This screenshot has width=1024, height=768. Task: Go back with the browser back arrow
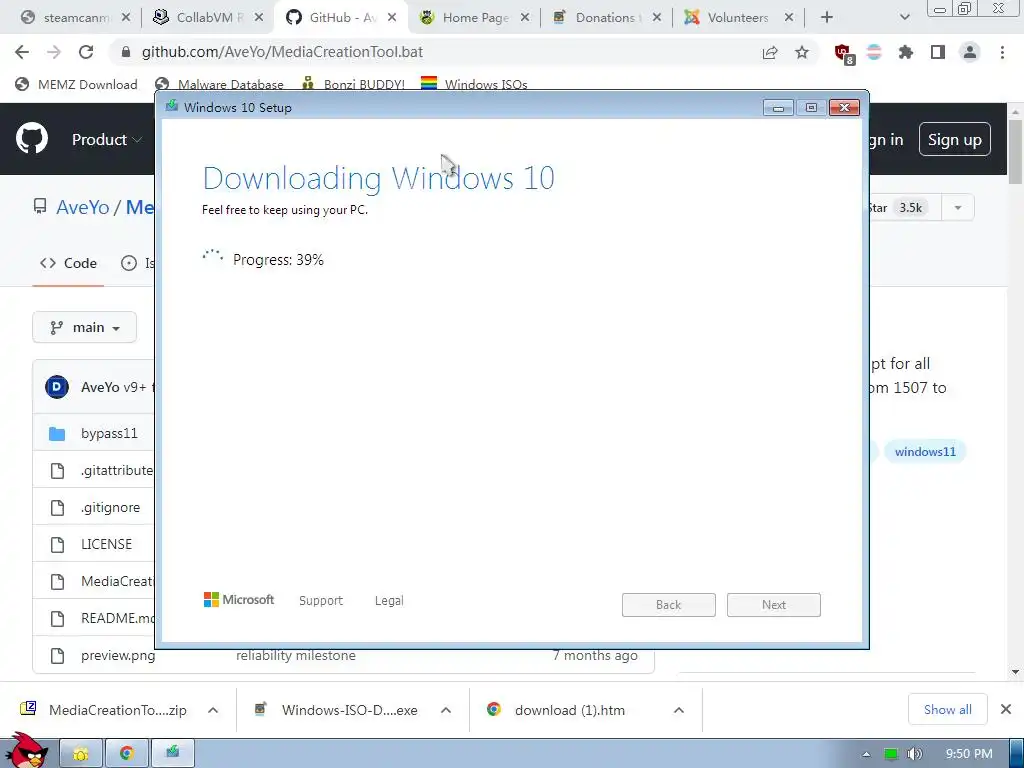(22, 52)
